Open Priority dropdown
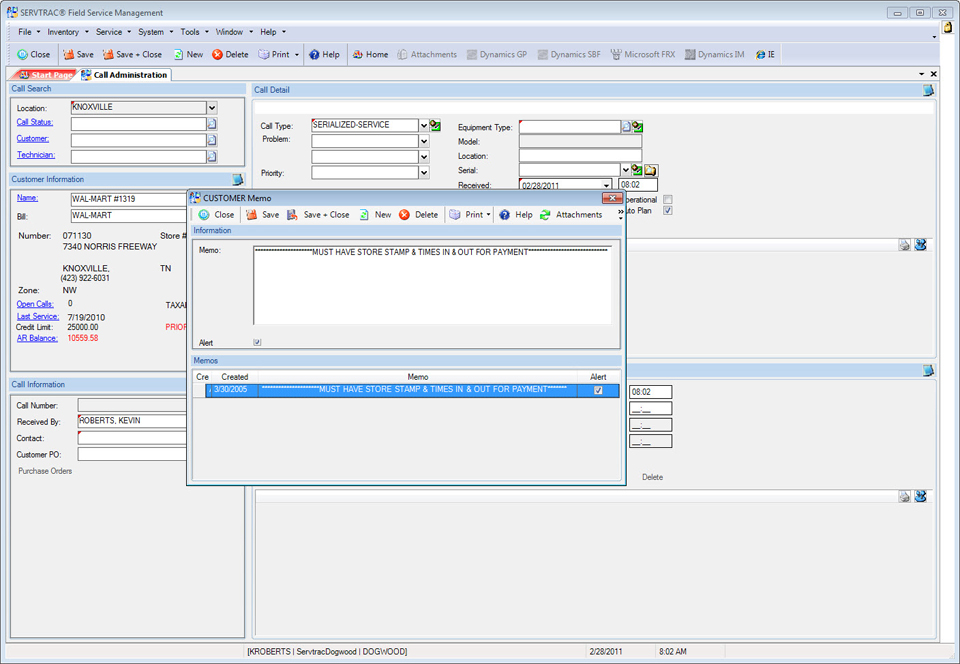Screen dimensions: 960x664 [x=424, y=173]
